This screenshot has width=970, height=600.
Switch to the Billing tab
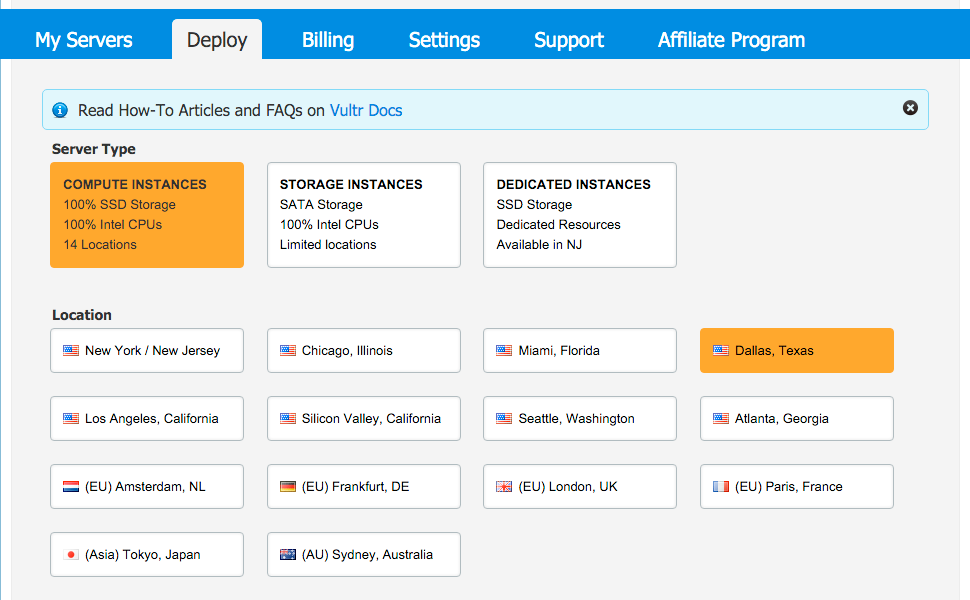[x=328, y=40]
